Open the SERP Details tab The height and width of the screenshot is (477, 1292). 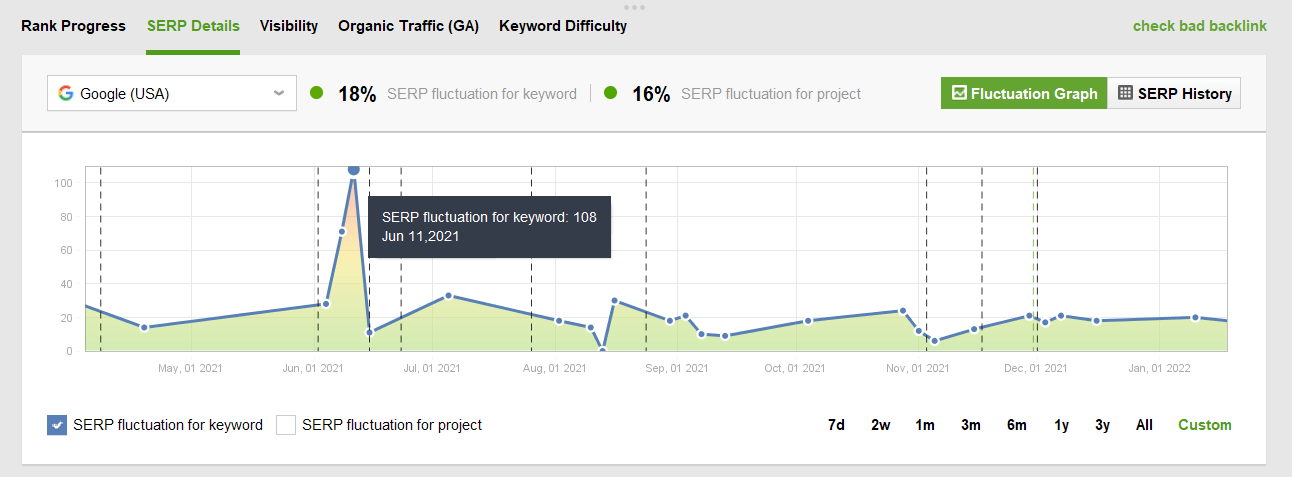tap(193, 26)
